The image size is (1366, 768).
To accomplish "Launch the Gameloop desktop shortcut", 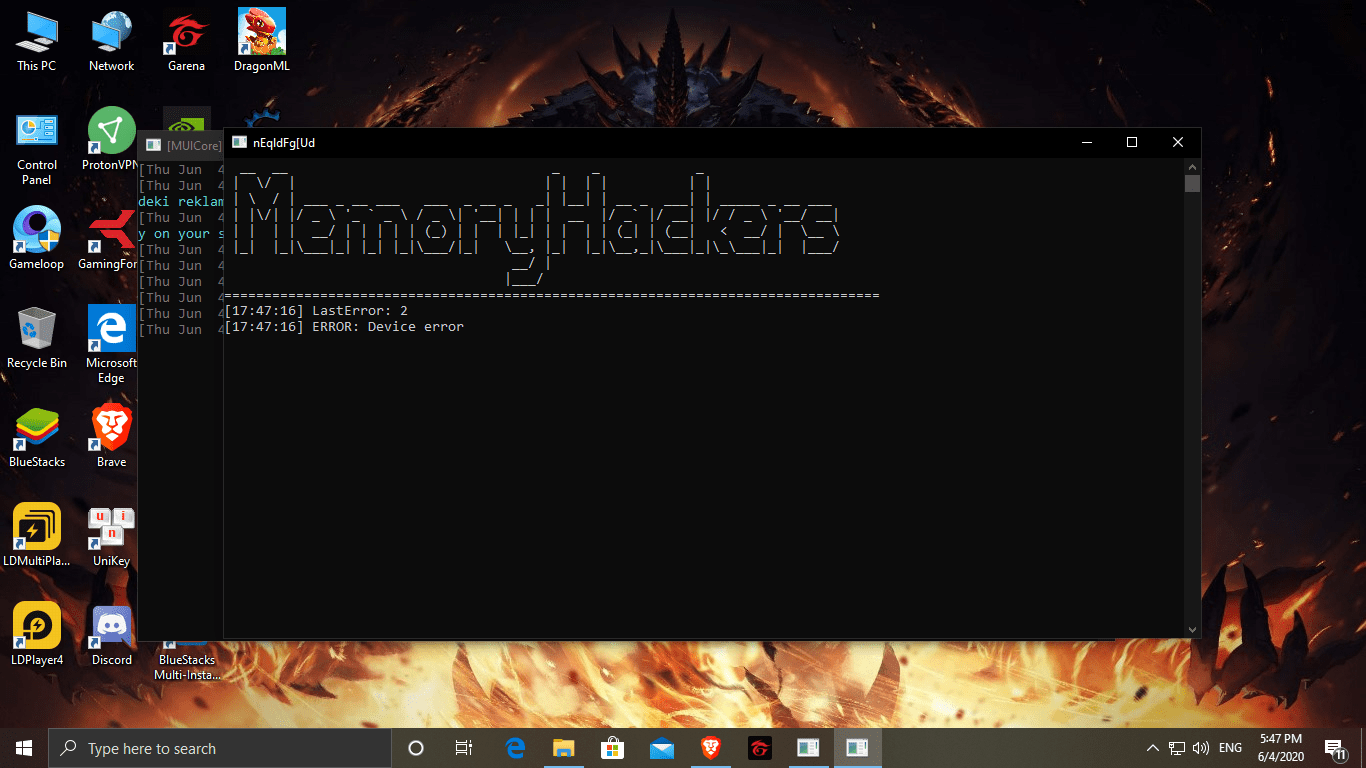I will pyautogui.click(x=37, y=239).
